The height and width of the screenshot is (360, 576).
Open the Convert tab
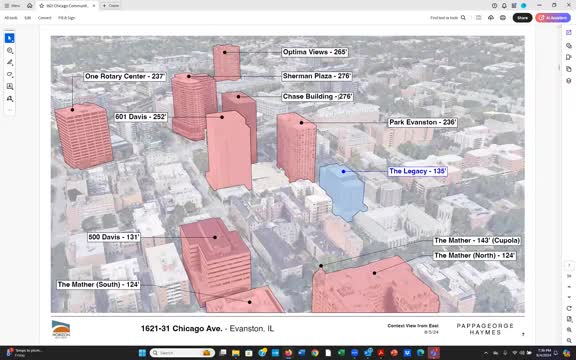(44, 18)
